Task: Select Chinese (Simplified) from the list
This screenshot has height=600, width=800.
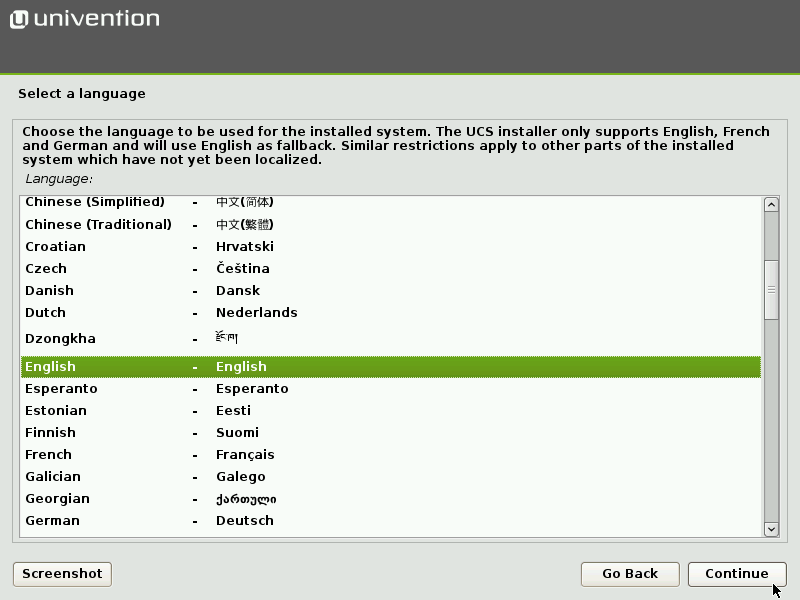Action: coord(200,201)
